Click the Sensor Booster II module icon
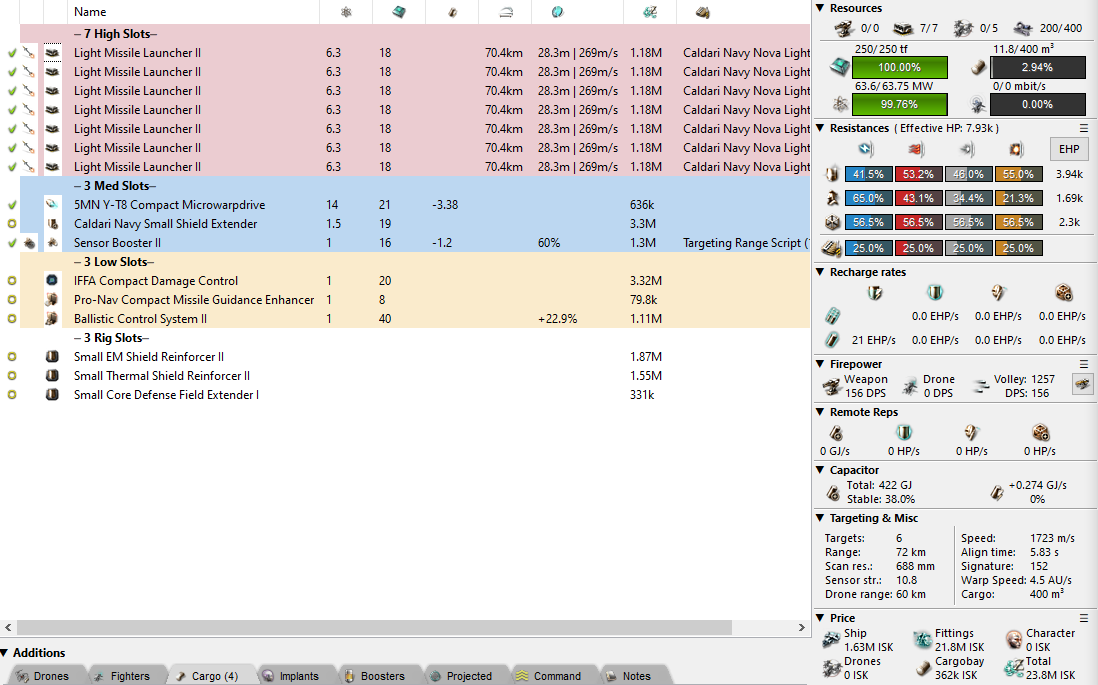The image size is (1098, 685). [52, 243]
